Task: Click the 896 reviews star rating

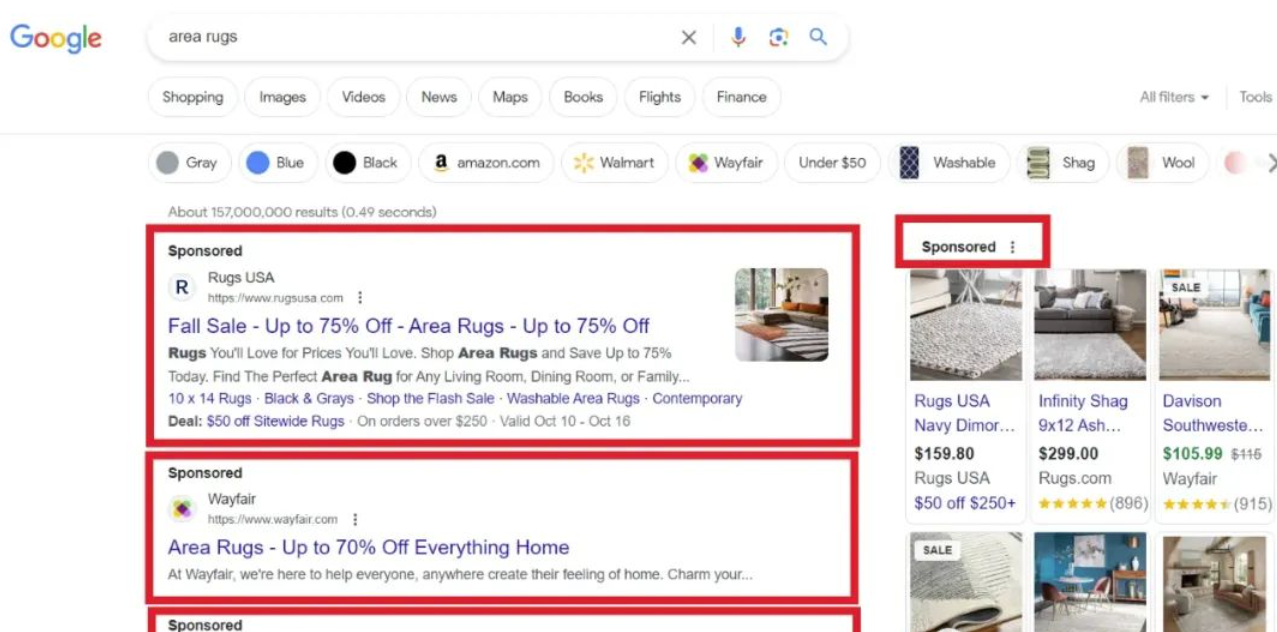Action: click(x=1093, y=504)
